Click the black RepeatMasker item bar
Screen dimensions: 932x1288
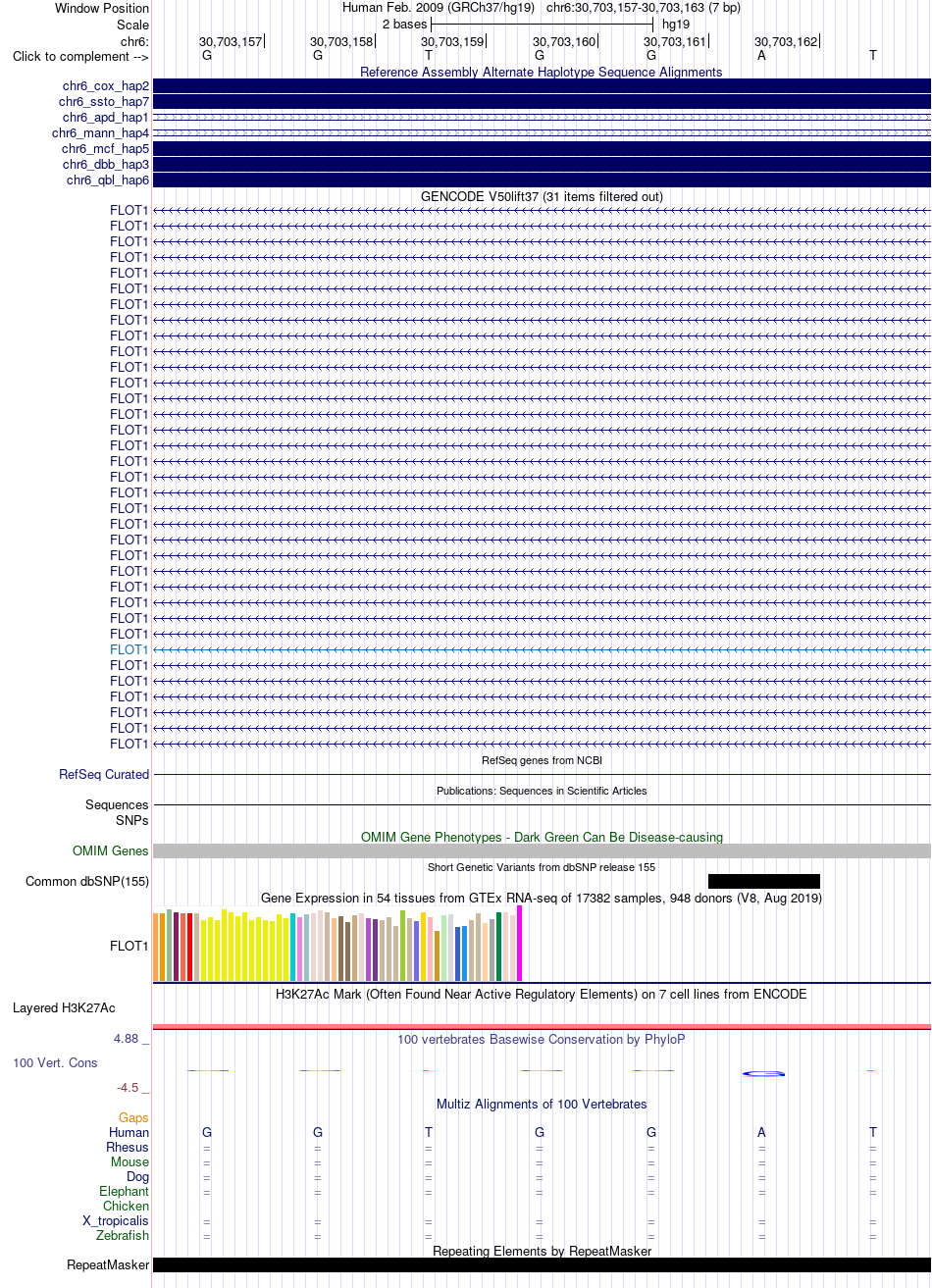pyautogui.click(x=542, y=1265)
